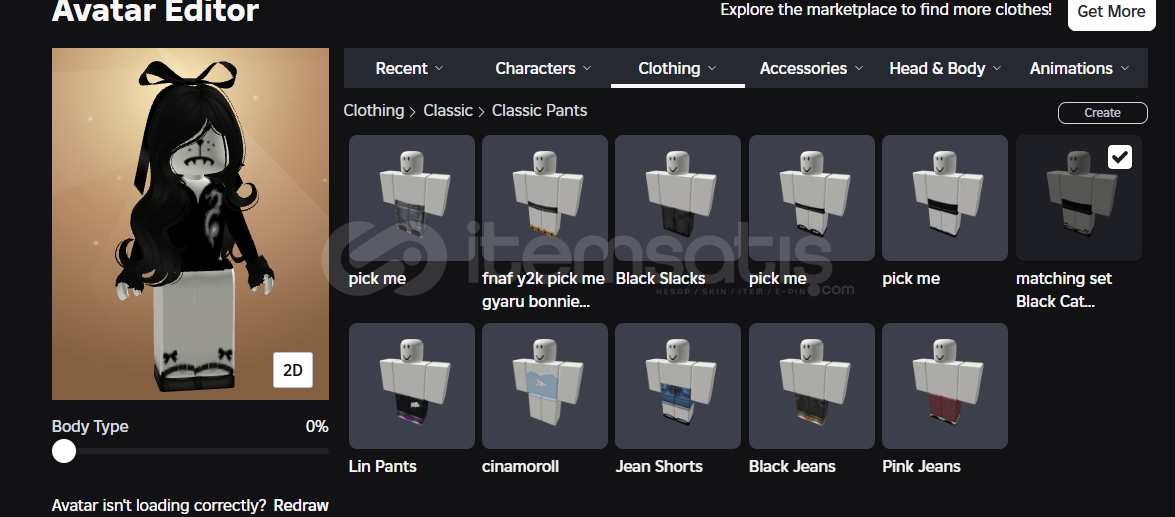This screenshot has width=1175, height=517.
Task: Click the Black Slacks item name
Action: pos(660,279)
